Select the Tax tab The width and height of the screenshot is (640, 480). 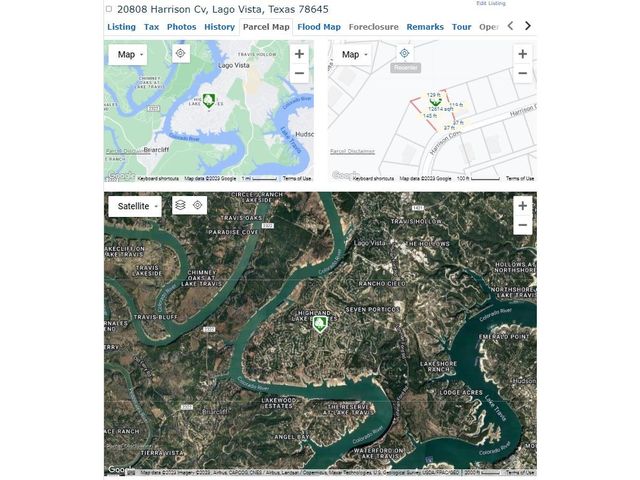click(151, 27)
